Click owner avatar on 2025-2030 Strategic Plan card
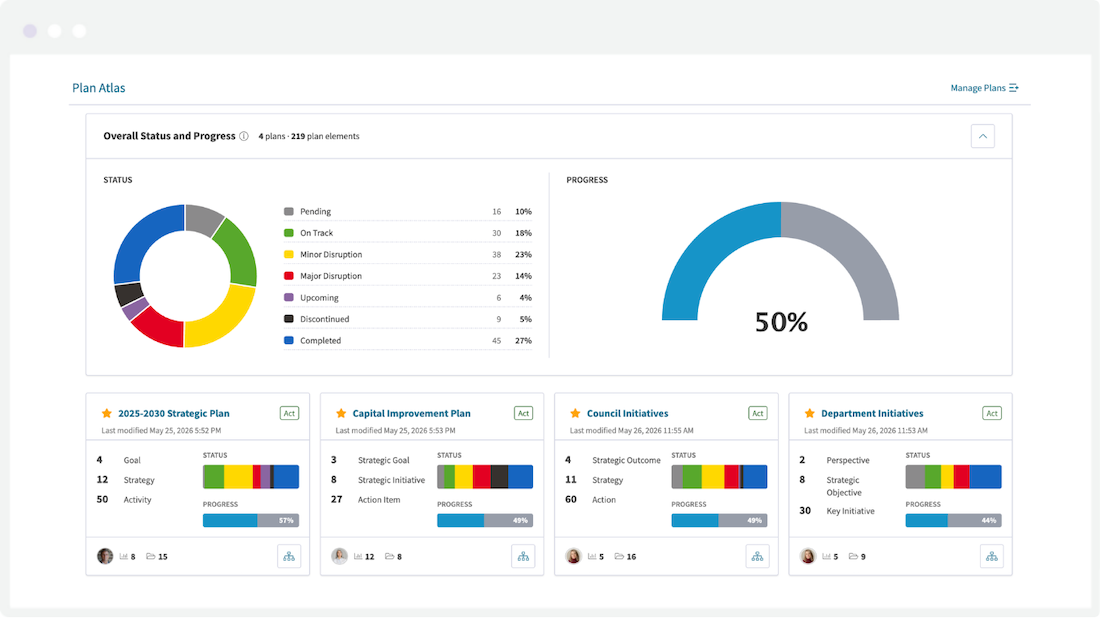 (105, 556)
